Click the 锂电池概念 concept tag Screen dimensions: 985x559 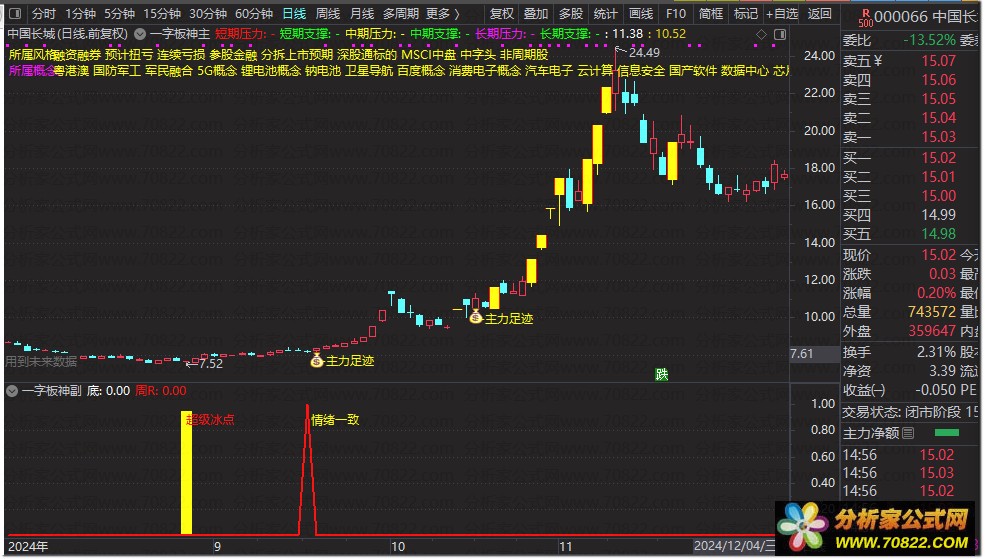[x=271, y=71]
